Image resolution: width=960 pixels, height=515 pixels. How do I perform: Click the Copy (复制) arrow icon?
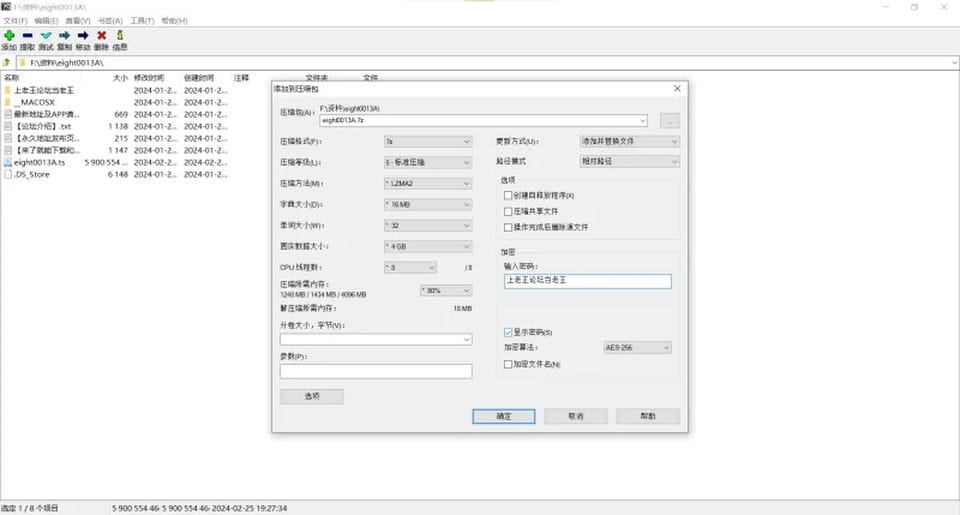[x=64, y=36]
